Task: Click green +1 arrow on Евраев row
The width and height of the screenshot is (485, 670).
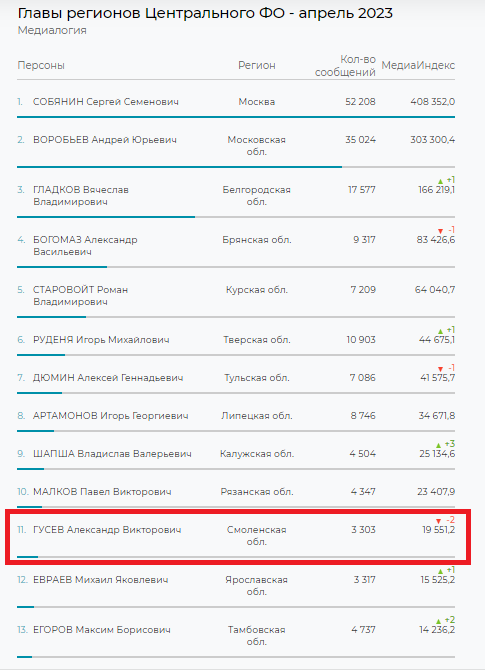Action: [441, 571]
